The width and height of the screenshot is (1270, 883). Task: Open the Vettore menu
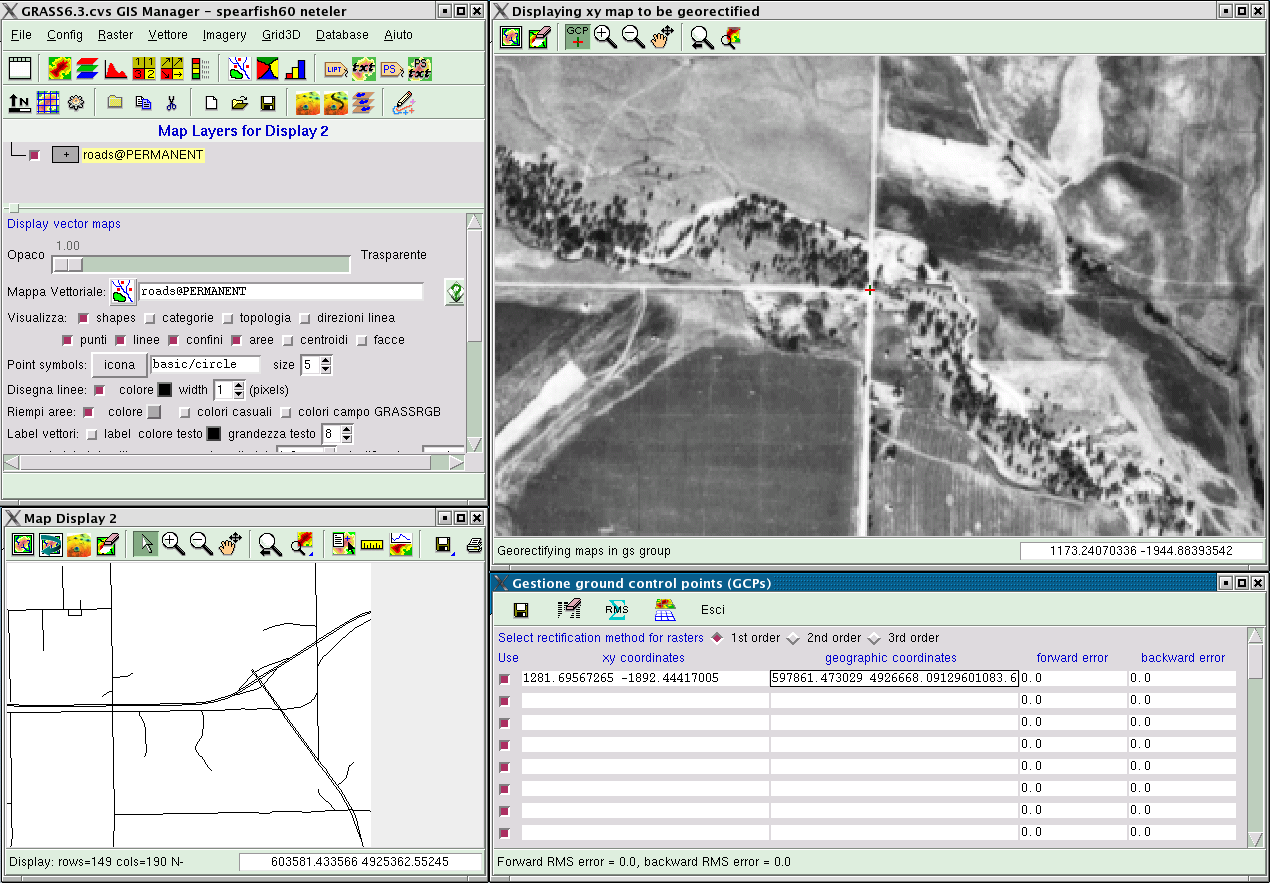167,35
